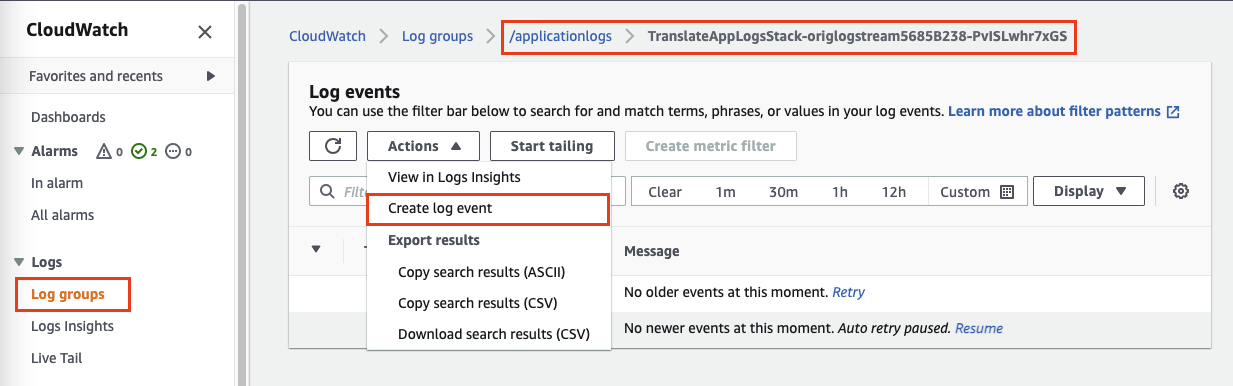
Task: Collapse the Alarms section in sidebar
Action: click(x=19, y=152)
